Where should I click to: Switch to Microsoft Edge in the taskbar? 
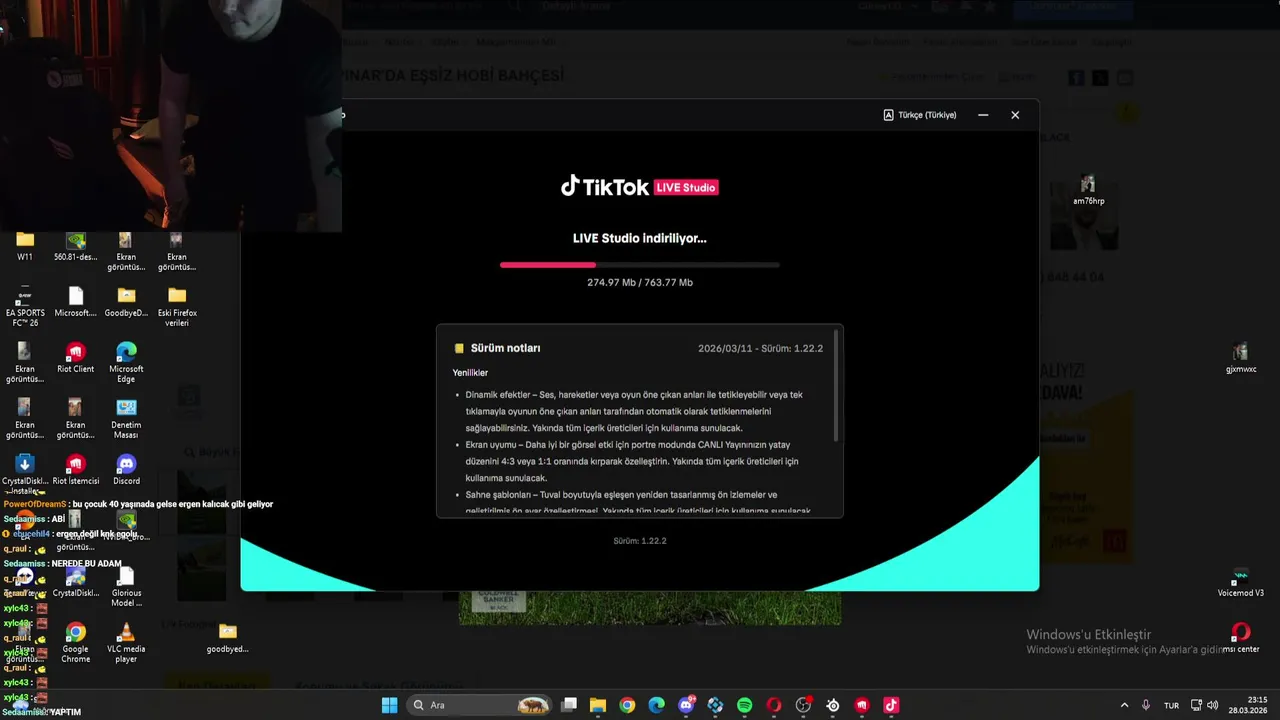tap(657, 705)
